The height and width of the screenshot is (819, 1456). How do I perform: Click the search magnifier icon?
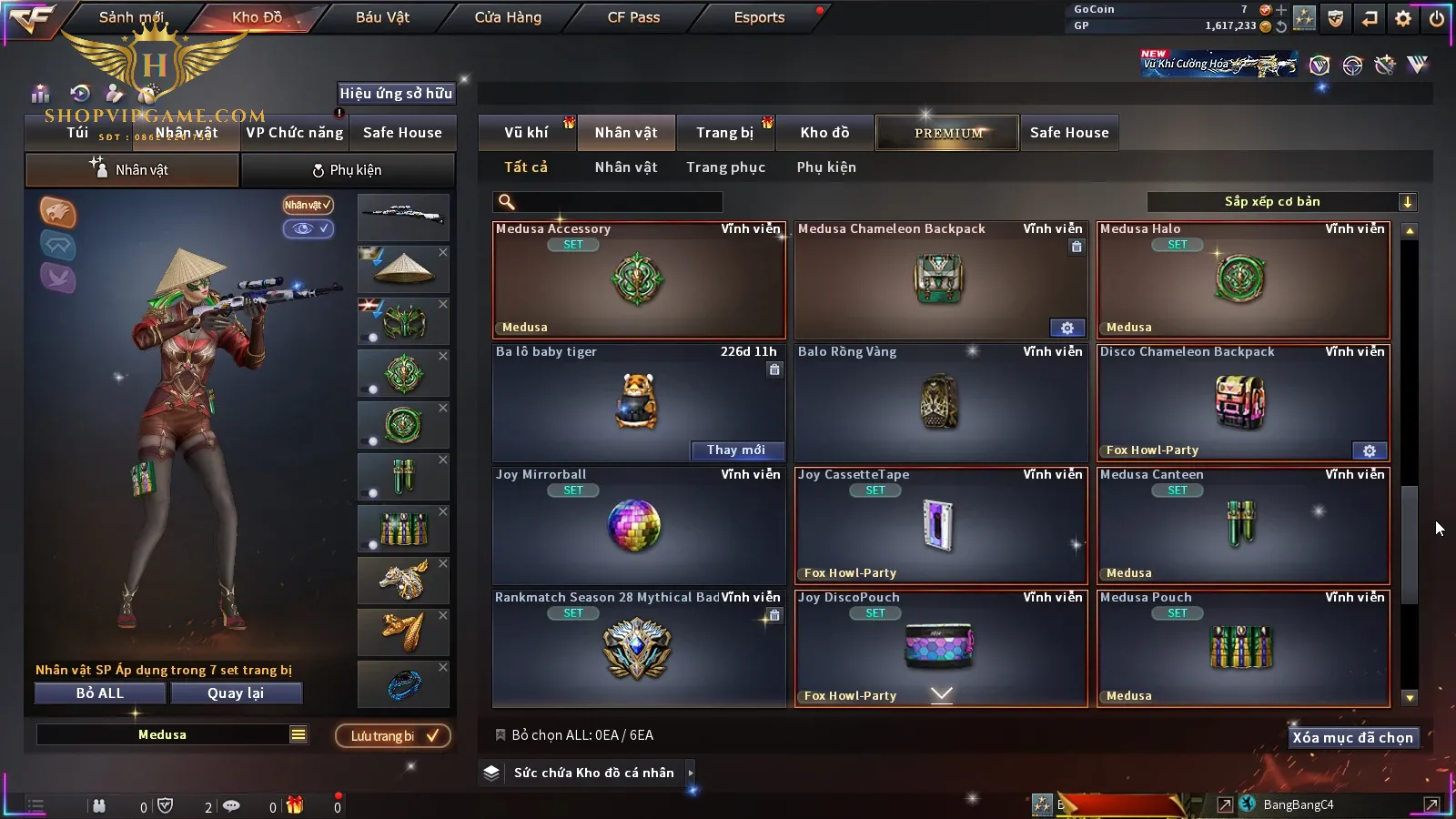click(507, 202)
